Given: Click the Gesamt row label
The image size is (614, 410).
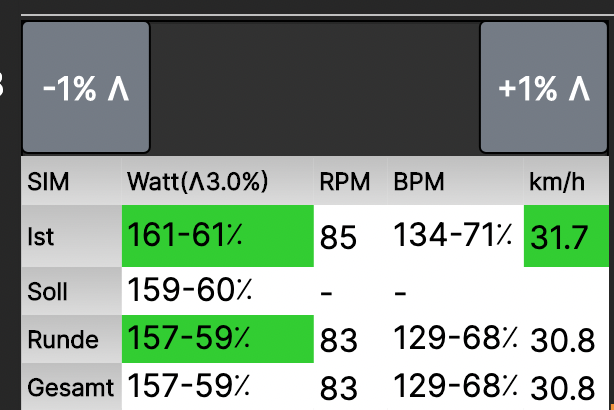Looking at the screenshot, I should (70, 384).
